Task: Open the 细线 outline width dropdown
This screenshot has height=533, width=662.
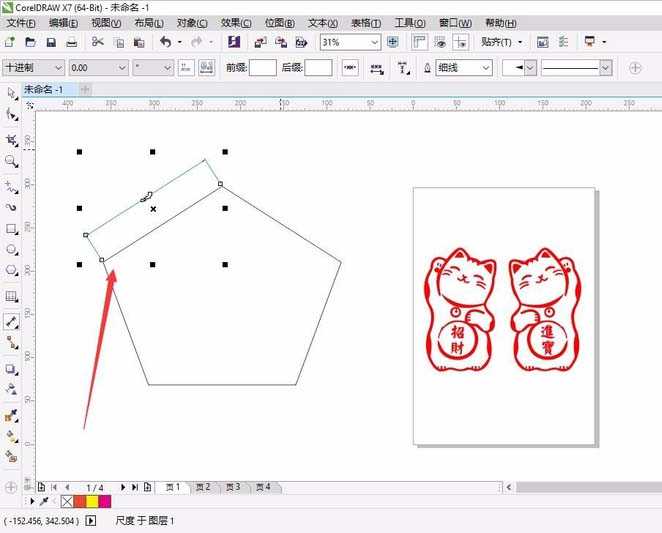Action: (486, 67)
